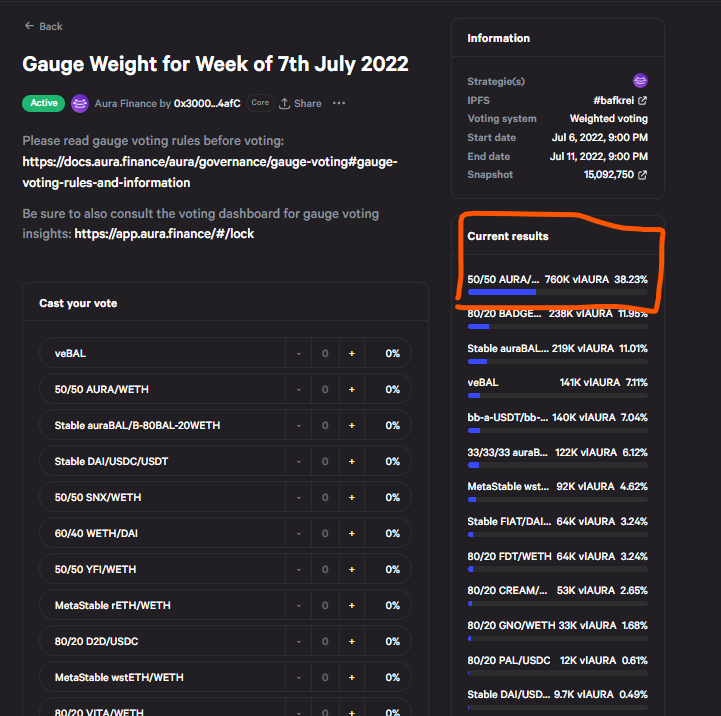Click End date Jul 11, 2022 value
The image size is (721, 716).
pyautogui.click(x=599, y=156)
